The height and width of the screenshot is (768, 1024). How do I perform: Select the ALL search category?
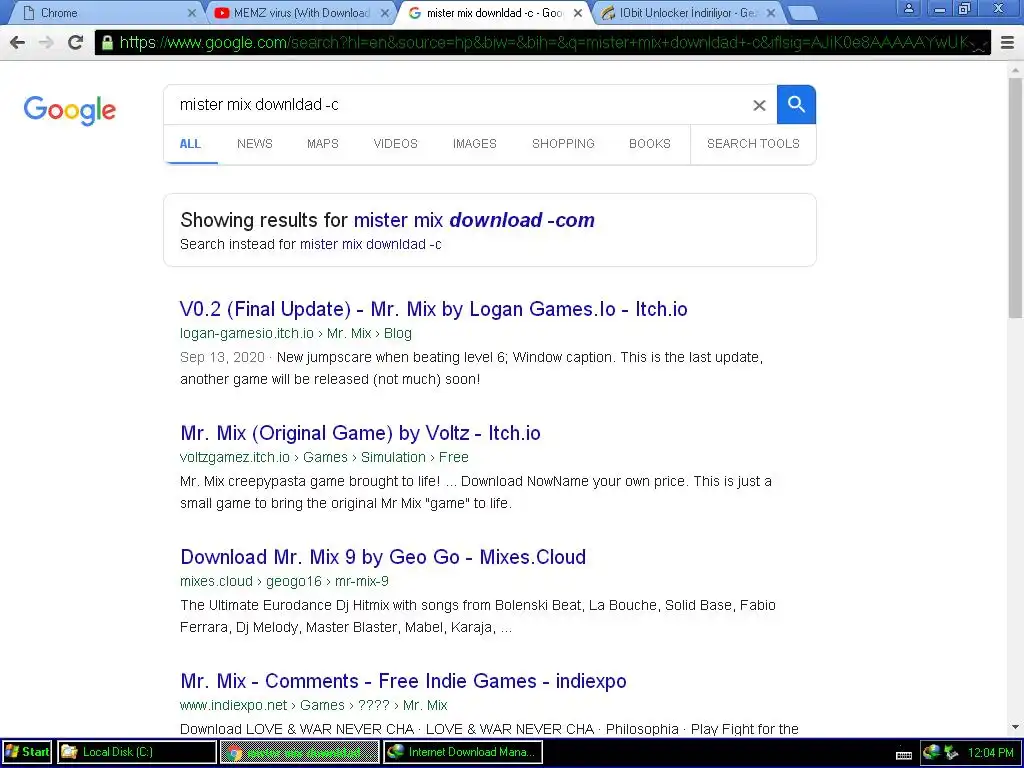pyautogui.click(x=190, y=144)
